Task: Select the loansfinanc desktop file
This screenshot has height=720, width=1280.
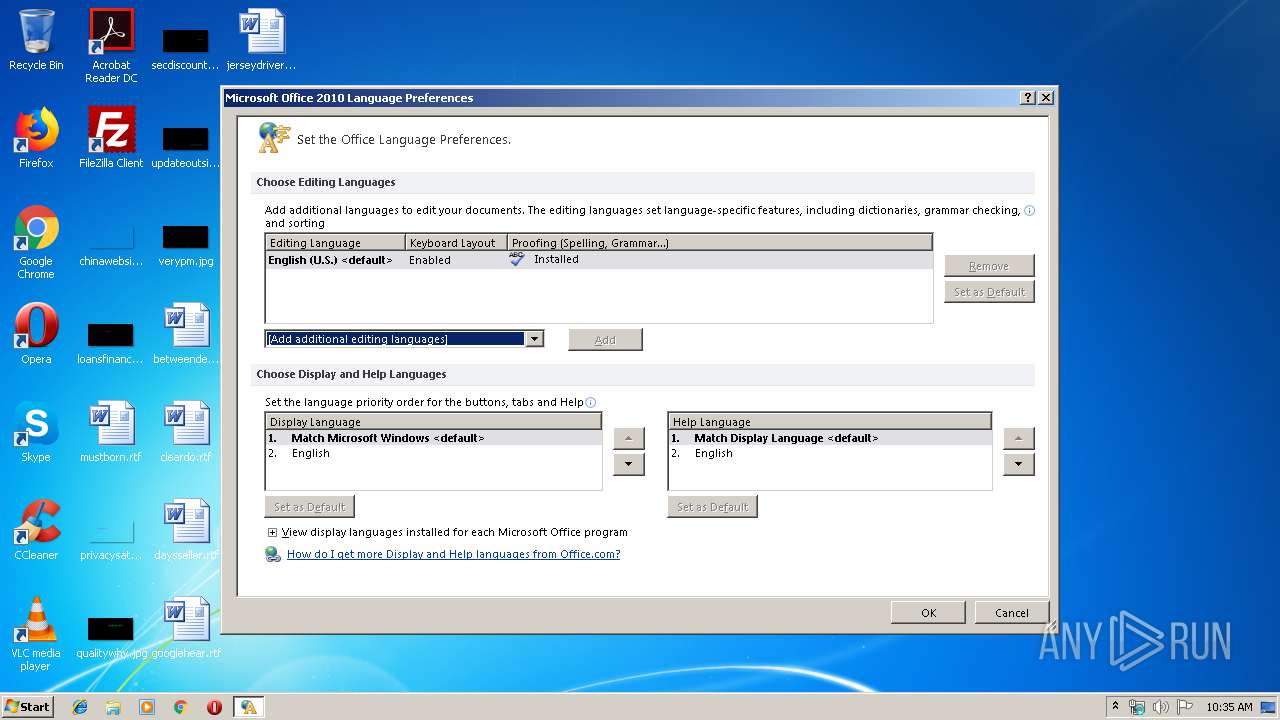Action: pyautogui.click(x=111, y=342)
